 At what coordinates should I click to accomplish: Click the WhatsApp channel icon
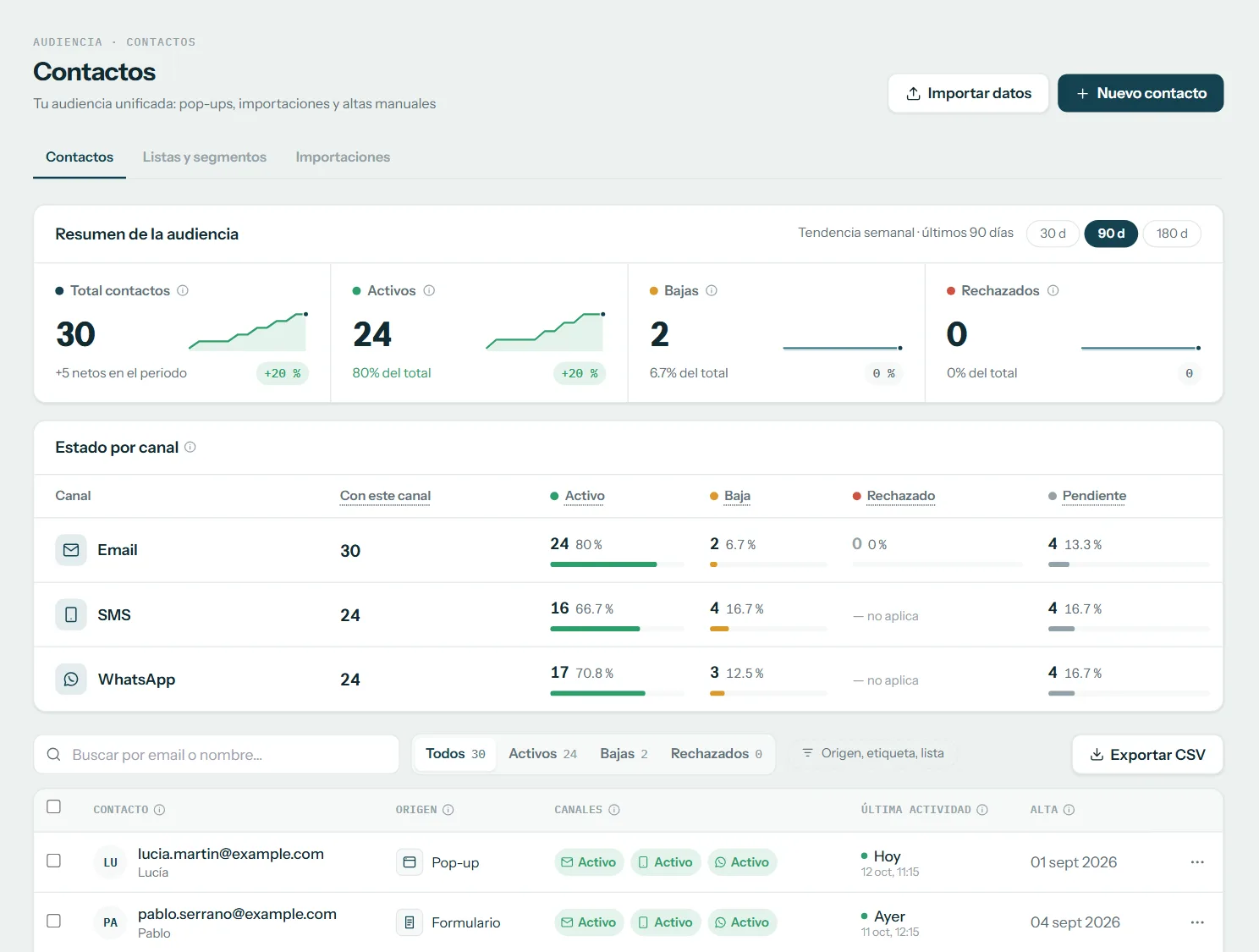pos(71,679)
